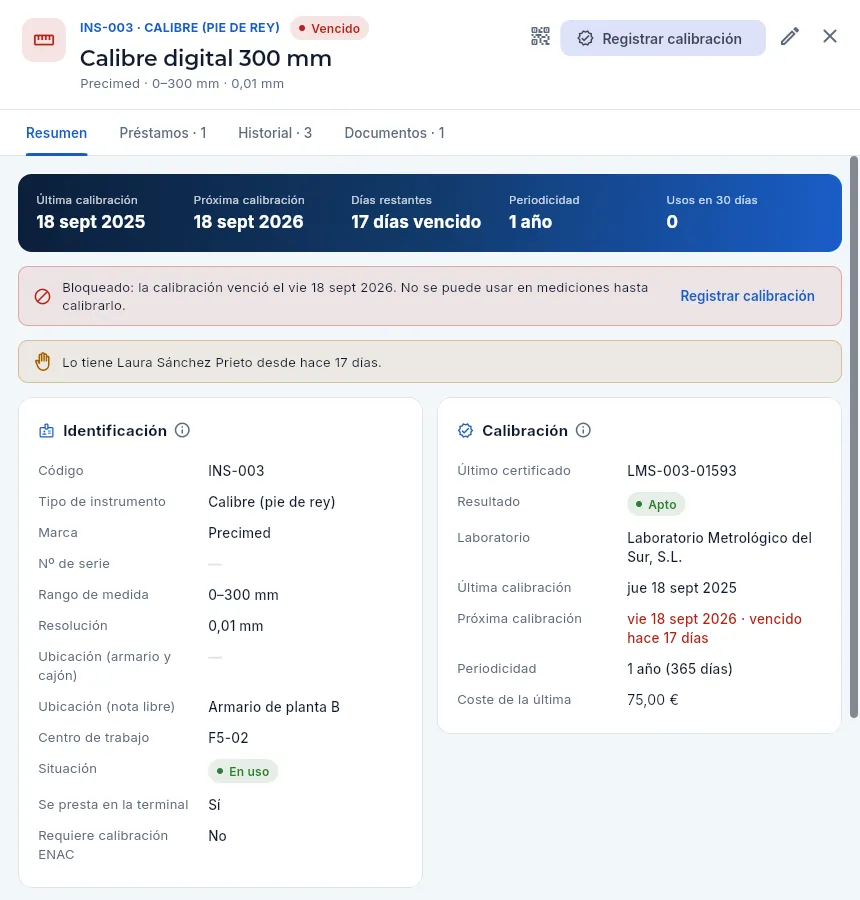Viewport: 860px width, 900px height.
Task: Click the 'Armario de planta B' location
Action: (274, 707)
